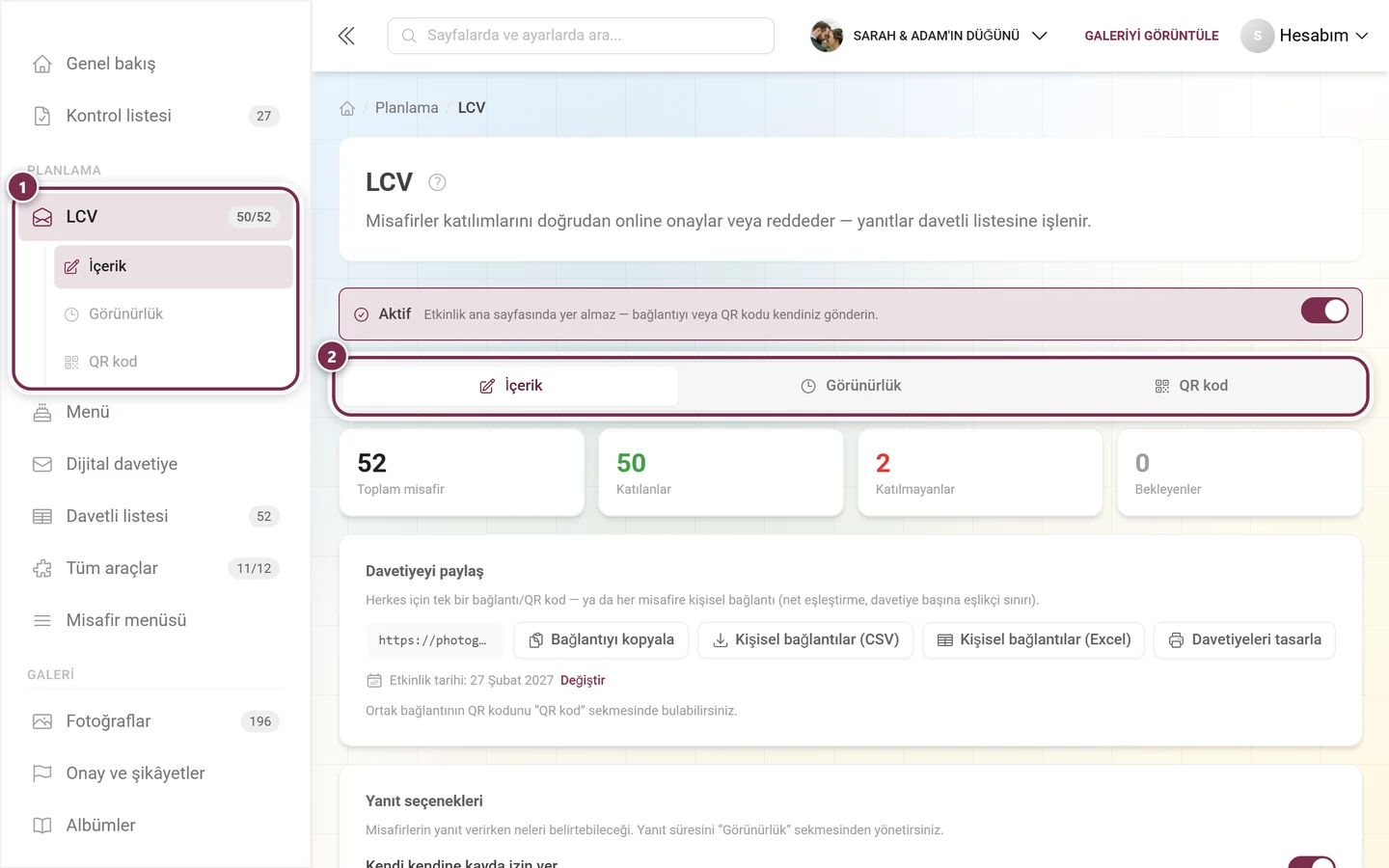The image size is (1389, 868).
Task: Toggle Kendi kendine kayda izin ver switch
Action: point(1312,861)
